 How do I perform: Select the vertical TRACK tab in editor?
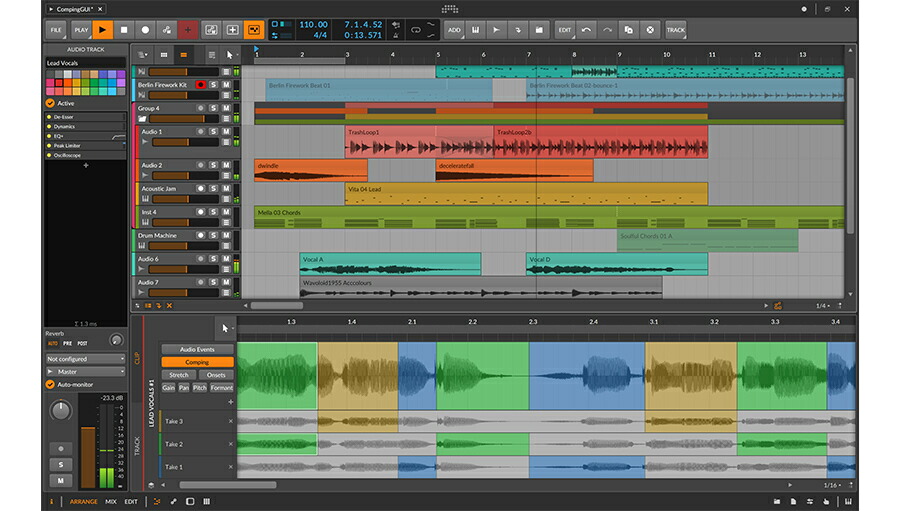click(137, 446)
